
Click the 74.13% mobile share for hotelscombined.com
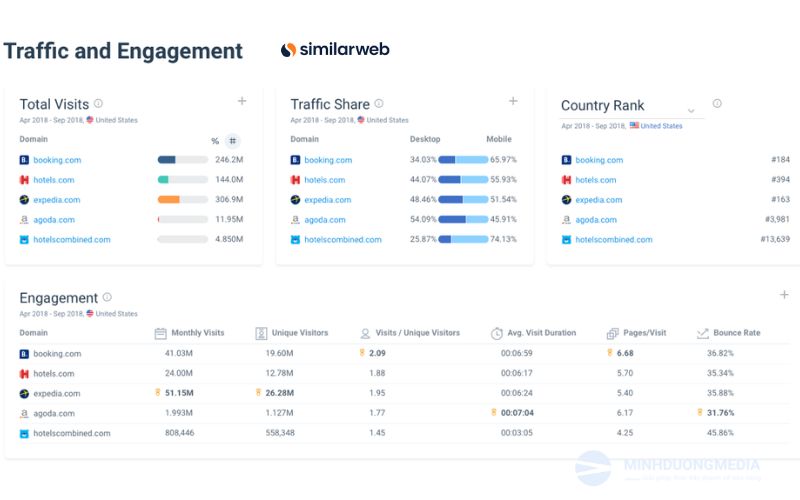pyautogui.click(x=503, y=239)
